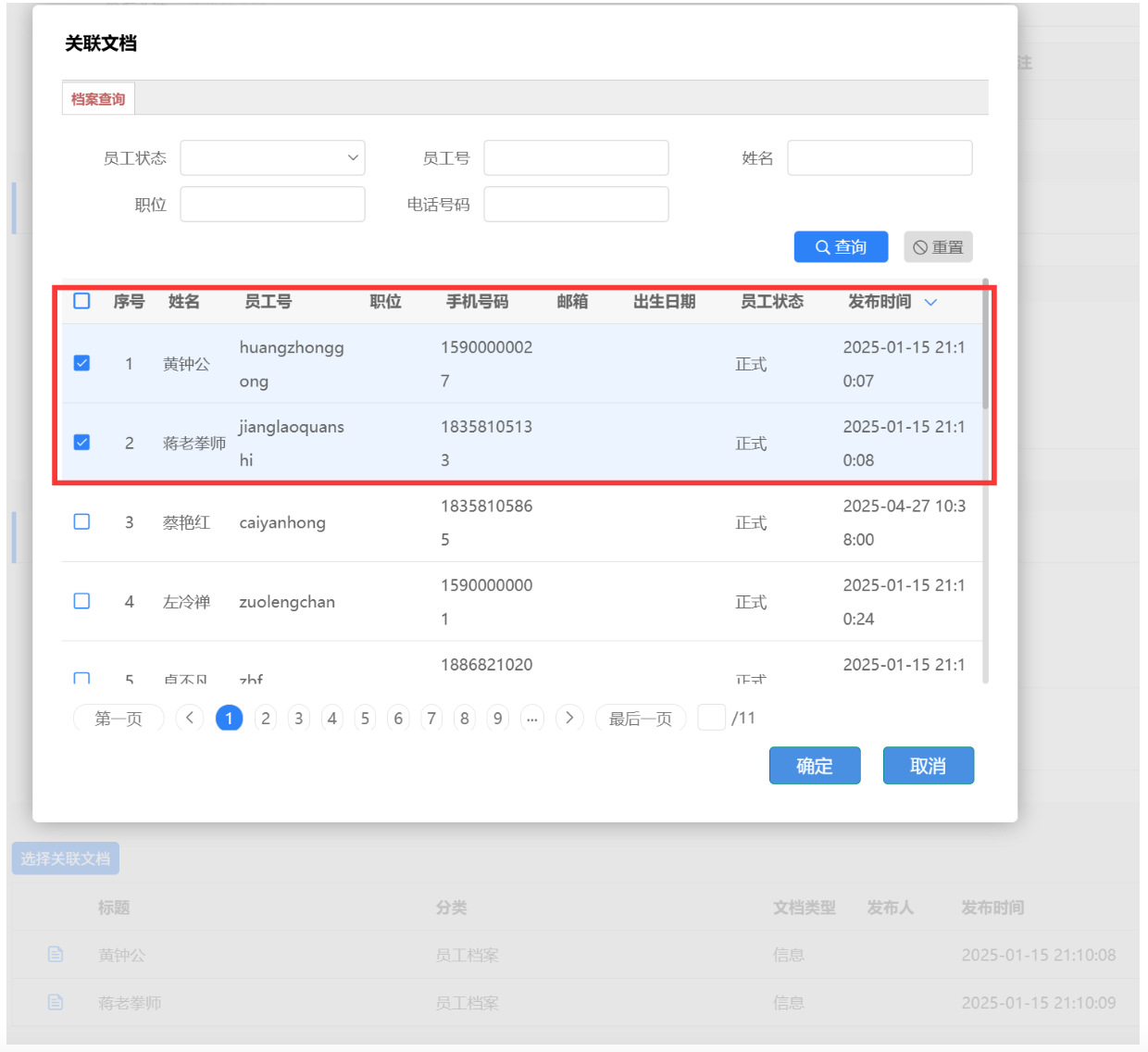The width and height of the screenshot is (1148, 1052).
Task: Click the 最后一页 button
Action: (640, 718)
